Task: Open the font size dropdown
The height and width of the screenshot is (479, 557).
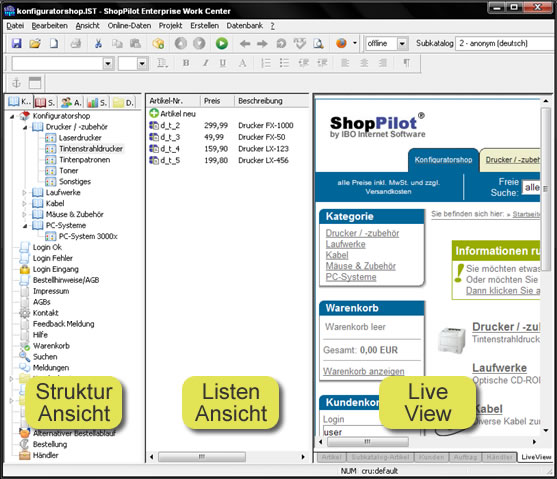Action: (142, 63)
